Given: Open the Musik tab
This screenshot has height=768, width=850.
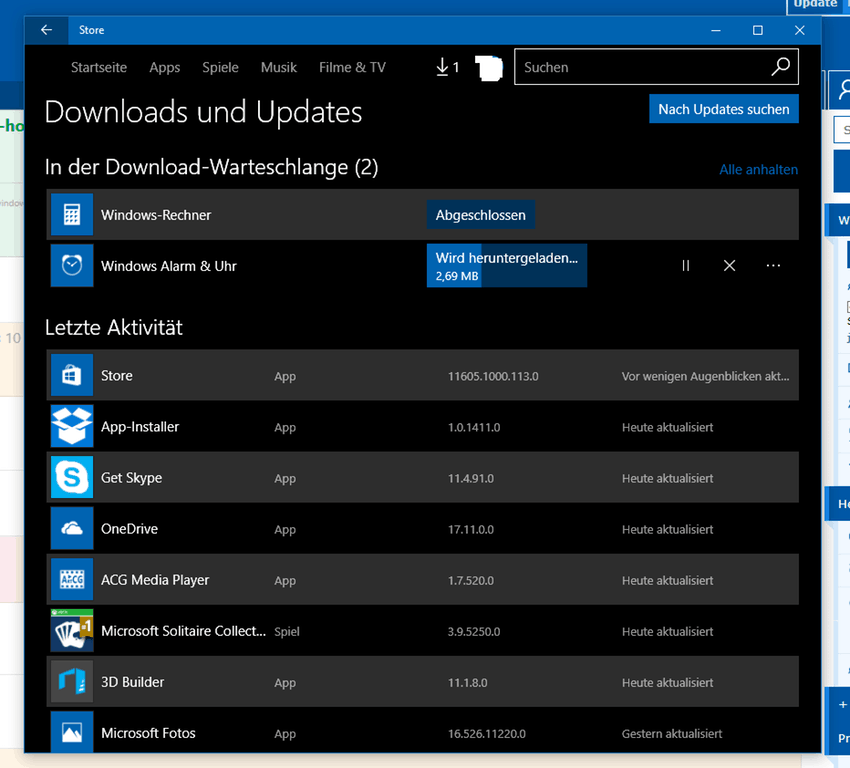Looking at the screenshot, I should (x=279, y=67).
